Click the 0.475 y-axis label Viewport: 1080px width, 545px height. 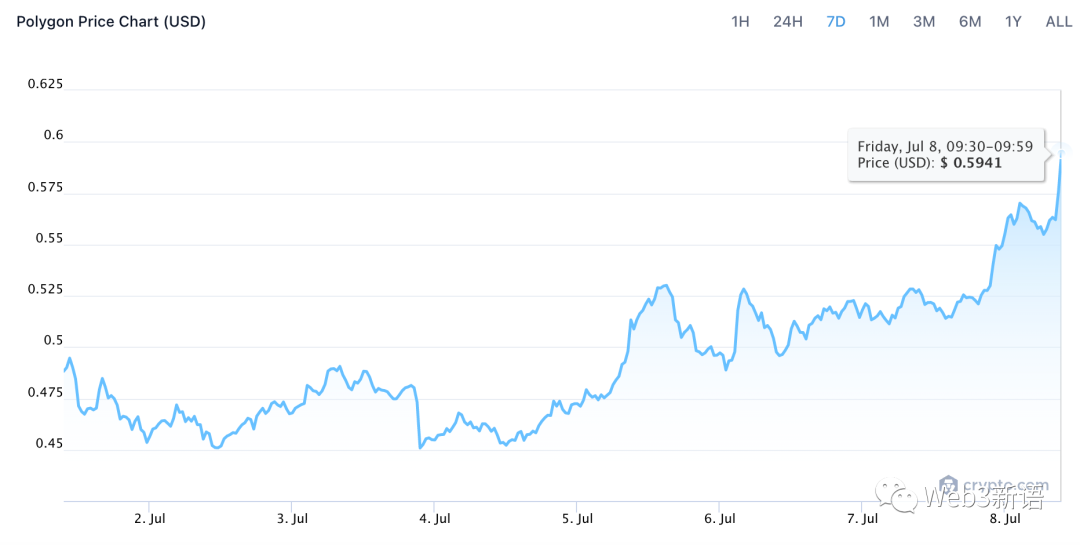click(45, 393)
